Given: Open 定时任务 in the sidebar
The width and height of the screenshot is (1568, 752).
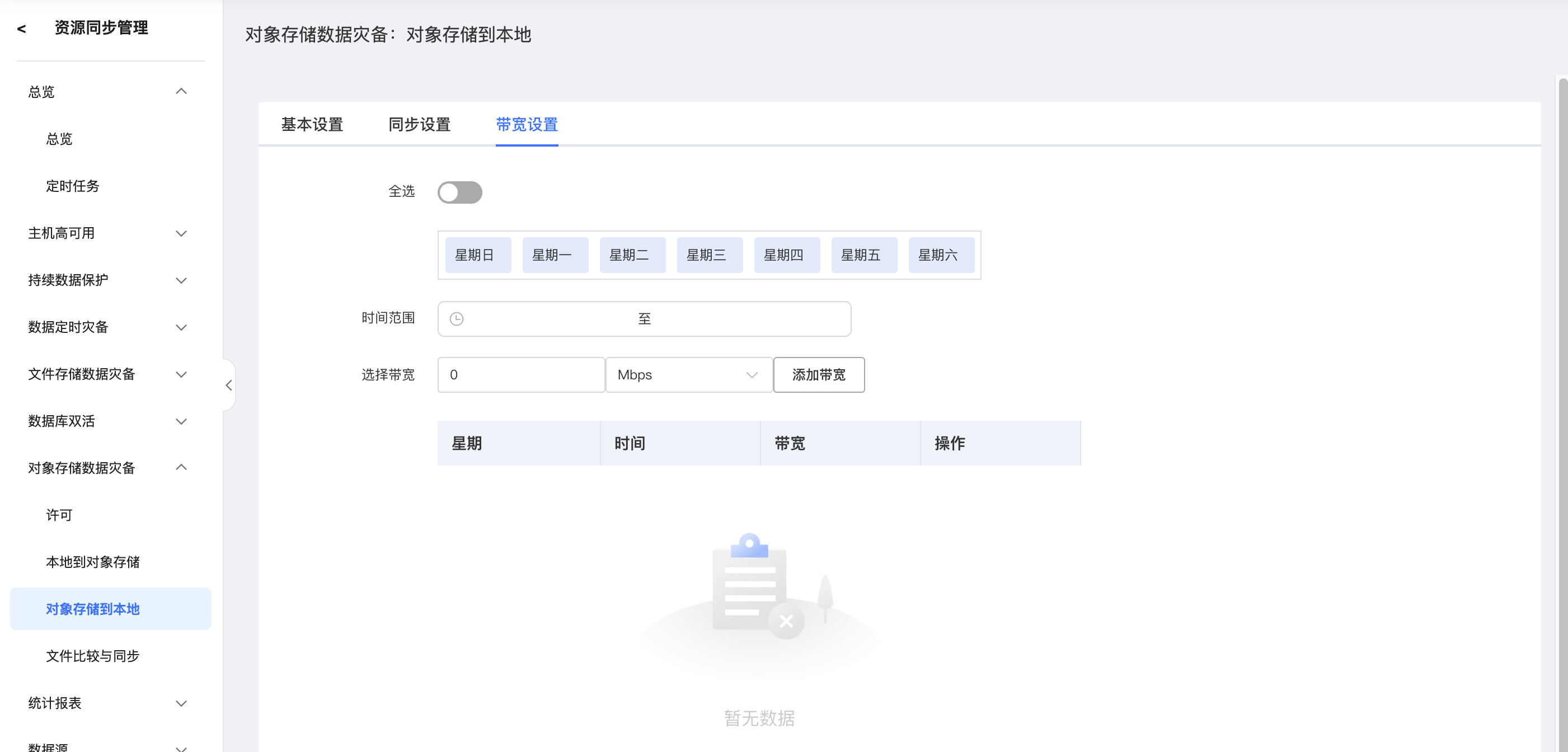Looking at the screenshot, I should (x=72, y=186).
